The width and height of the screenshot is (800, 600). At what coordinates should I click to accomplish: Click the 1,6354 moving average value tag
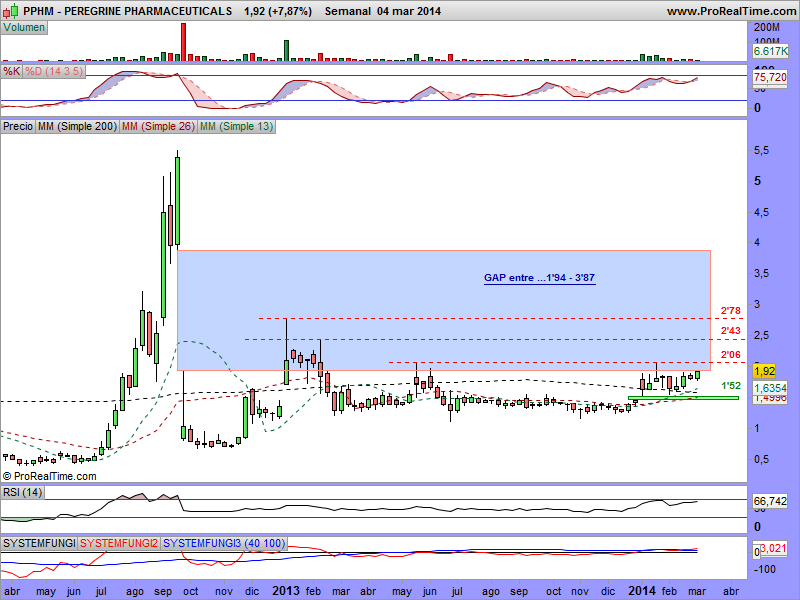click(770, 388)
